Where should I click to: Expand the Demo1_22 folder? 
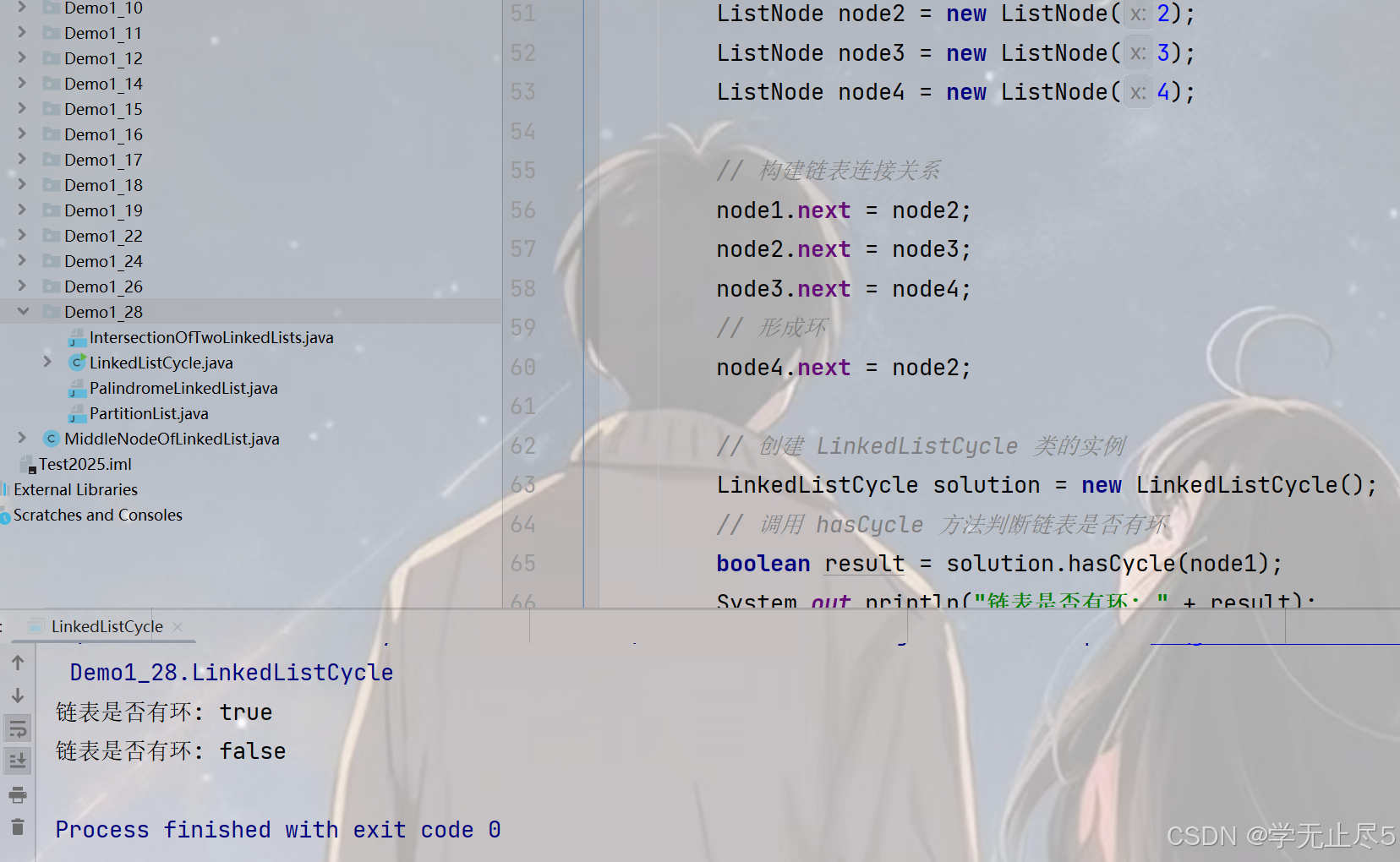pyautogui.click(x=23, y=236)
